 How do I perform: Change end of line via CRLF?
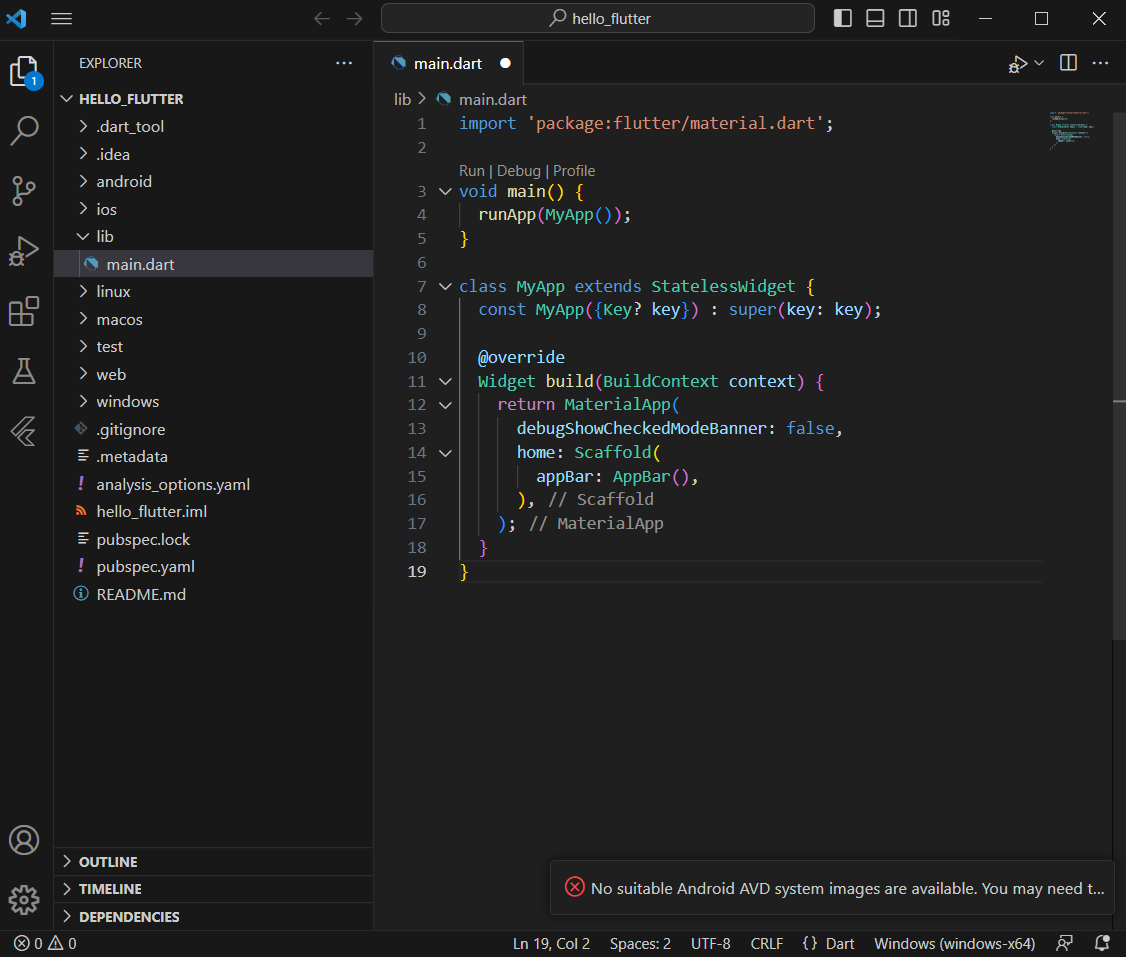click(767, 943)
